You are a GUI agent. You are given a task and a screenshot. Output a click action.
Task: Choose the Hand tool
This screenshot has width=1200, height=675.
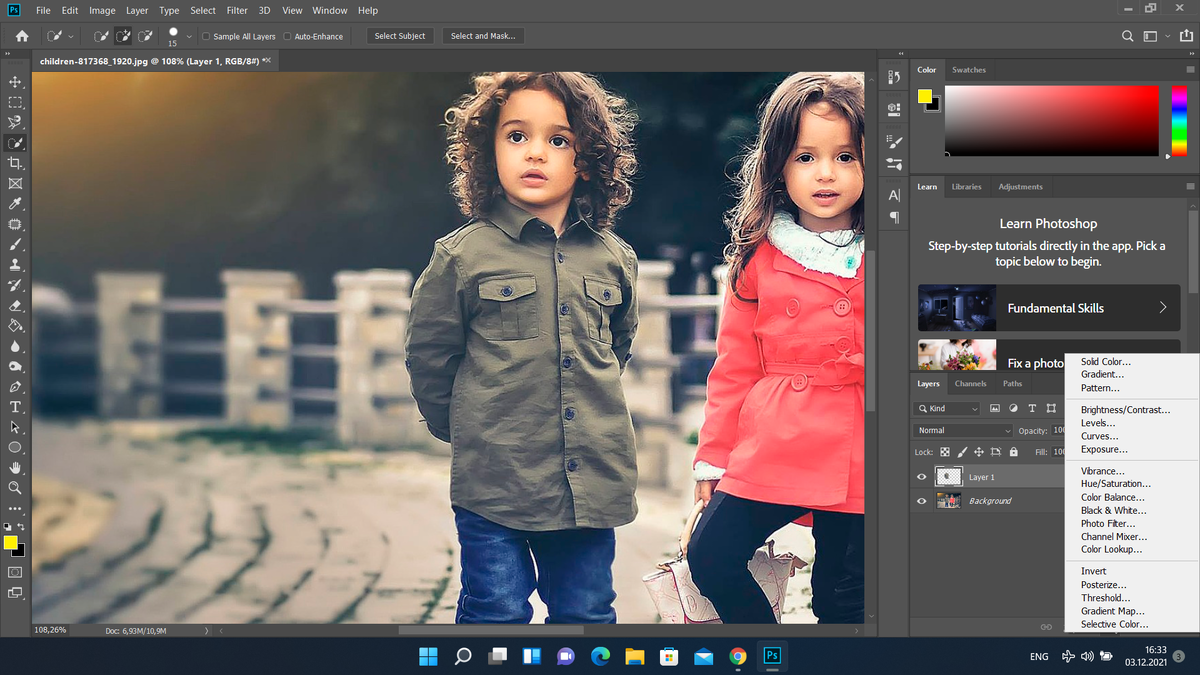coord(15,468)
